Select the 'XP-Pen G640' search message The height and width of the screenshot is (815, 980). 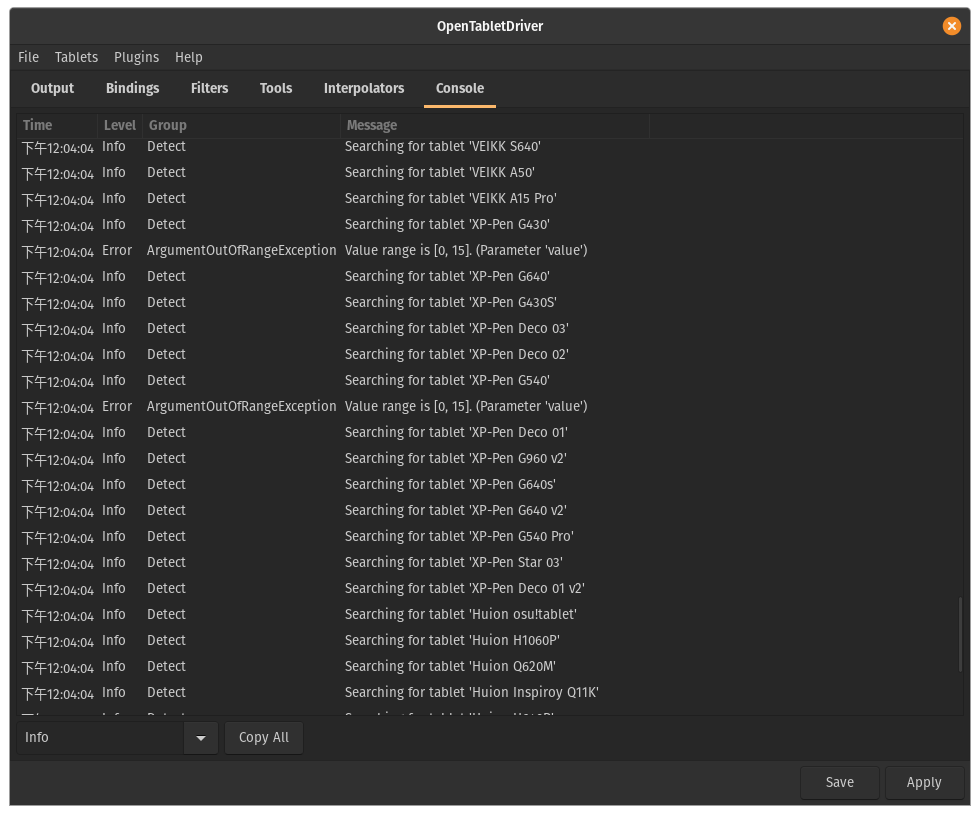(447, 276)
